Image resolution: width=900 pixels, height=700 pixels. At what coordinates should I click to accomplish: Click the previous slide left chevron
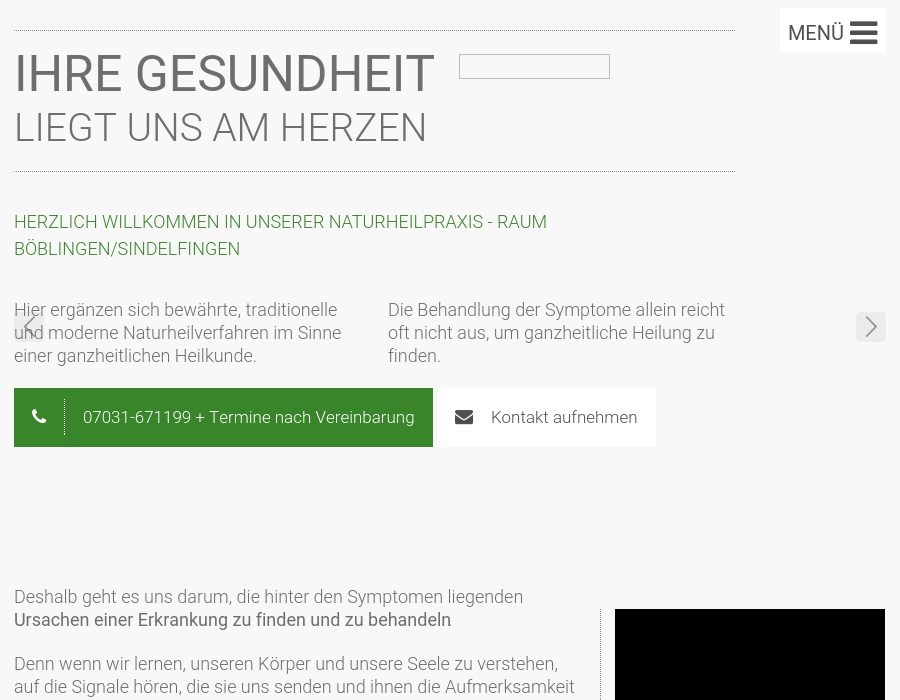(29, 327)
